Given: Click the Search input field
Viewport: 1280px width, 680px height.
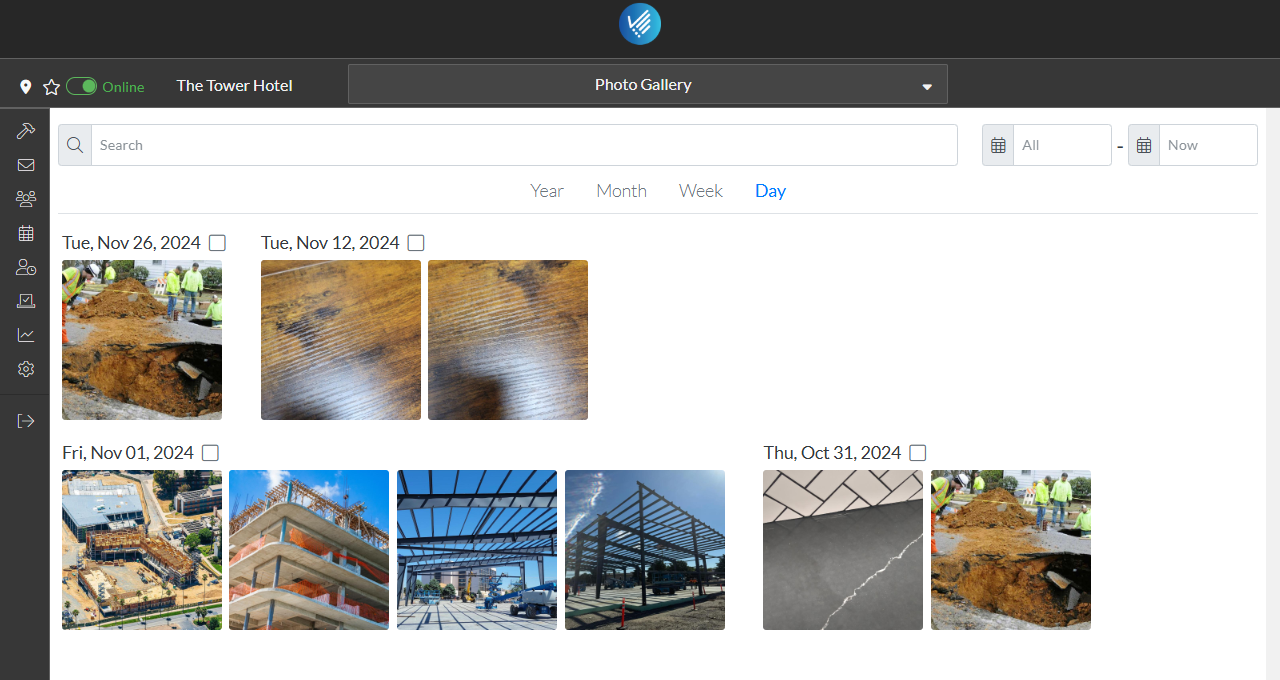Looking at the screenshot, I should coord(525,145).
